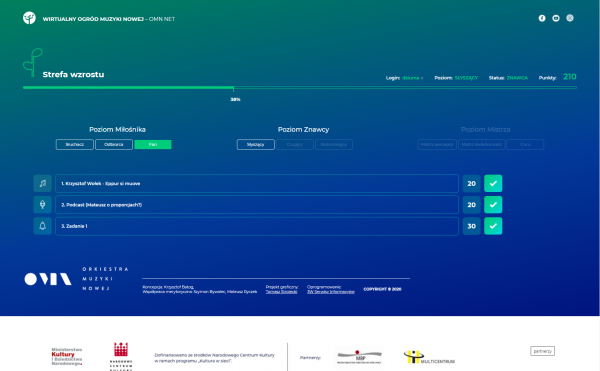The height and width of the screenshot is (371, 600).
Task: Click the partnerzy box at bottom right
Action: [542, 351]
